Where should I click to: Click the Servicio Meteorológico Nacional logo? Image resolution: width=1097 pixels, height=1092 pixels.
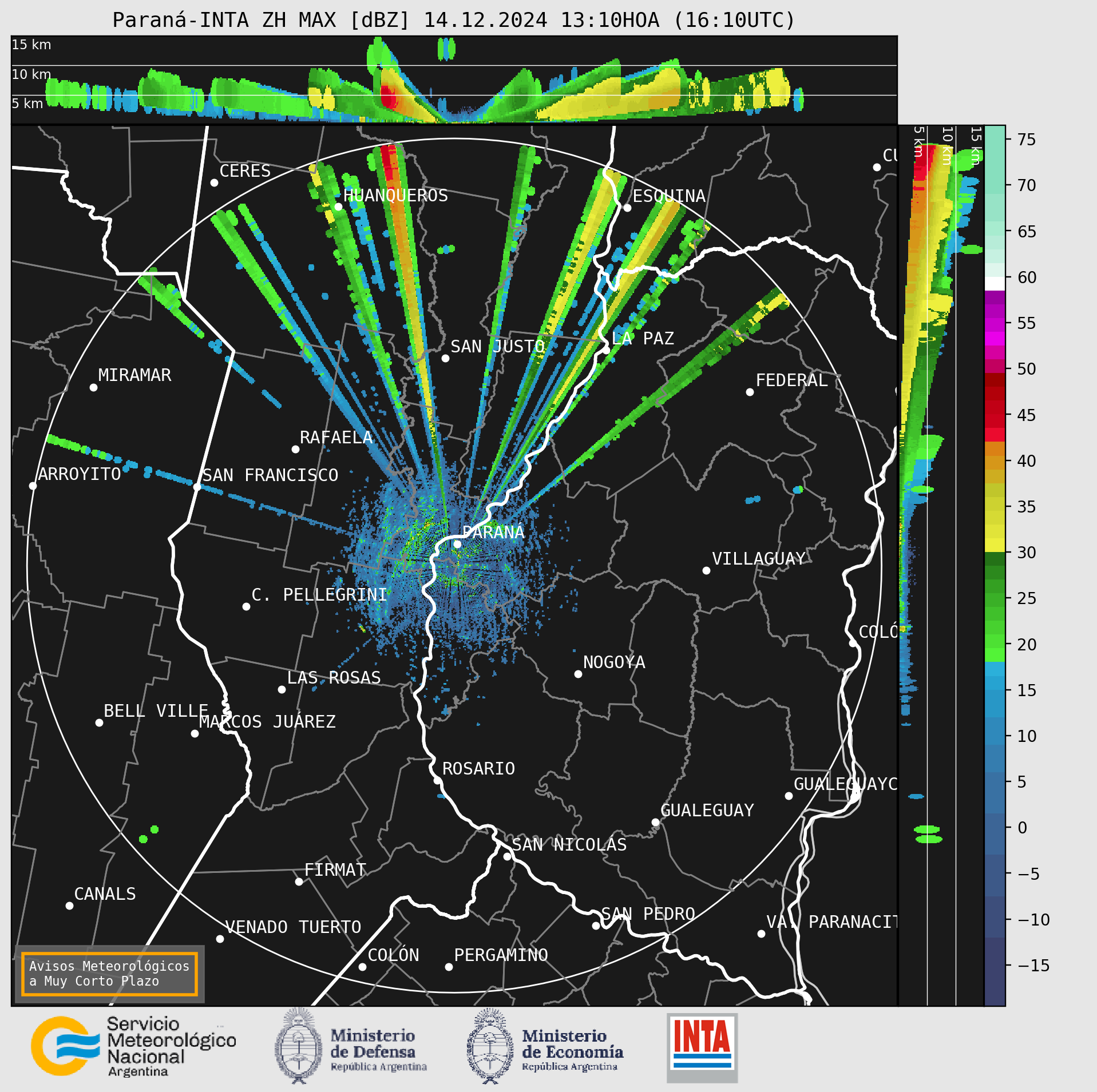coord(133,1046)
